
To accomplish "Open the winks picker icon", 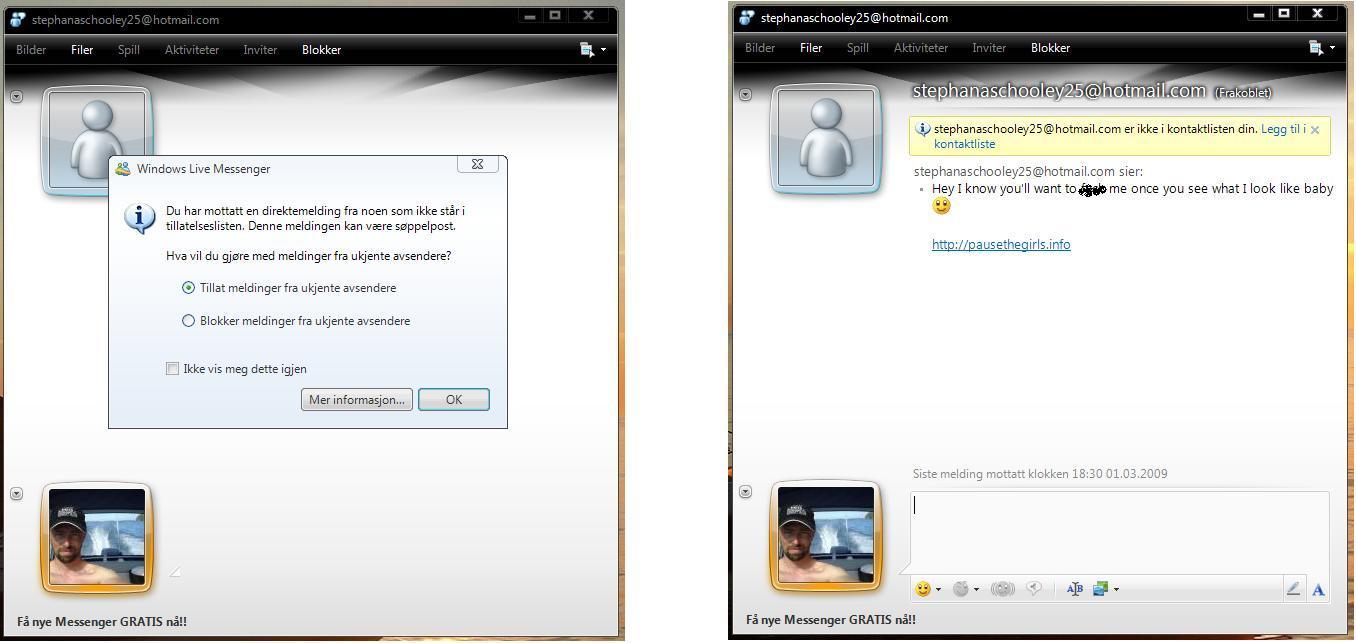I will [961, 589].
